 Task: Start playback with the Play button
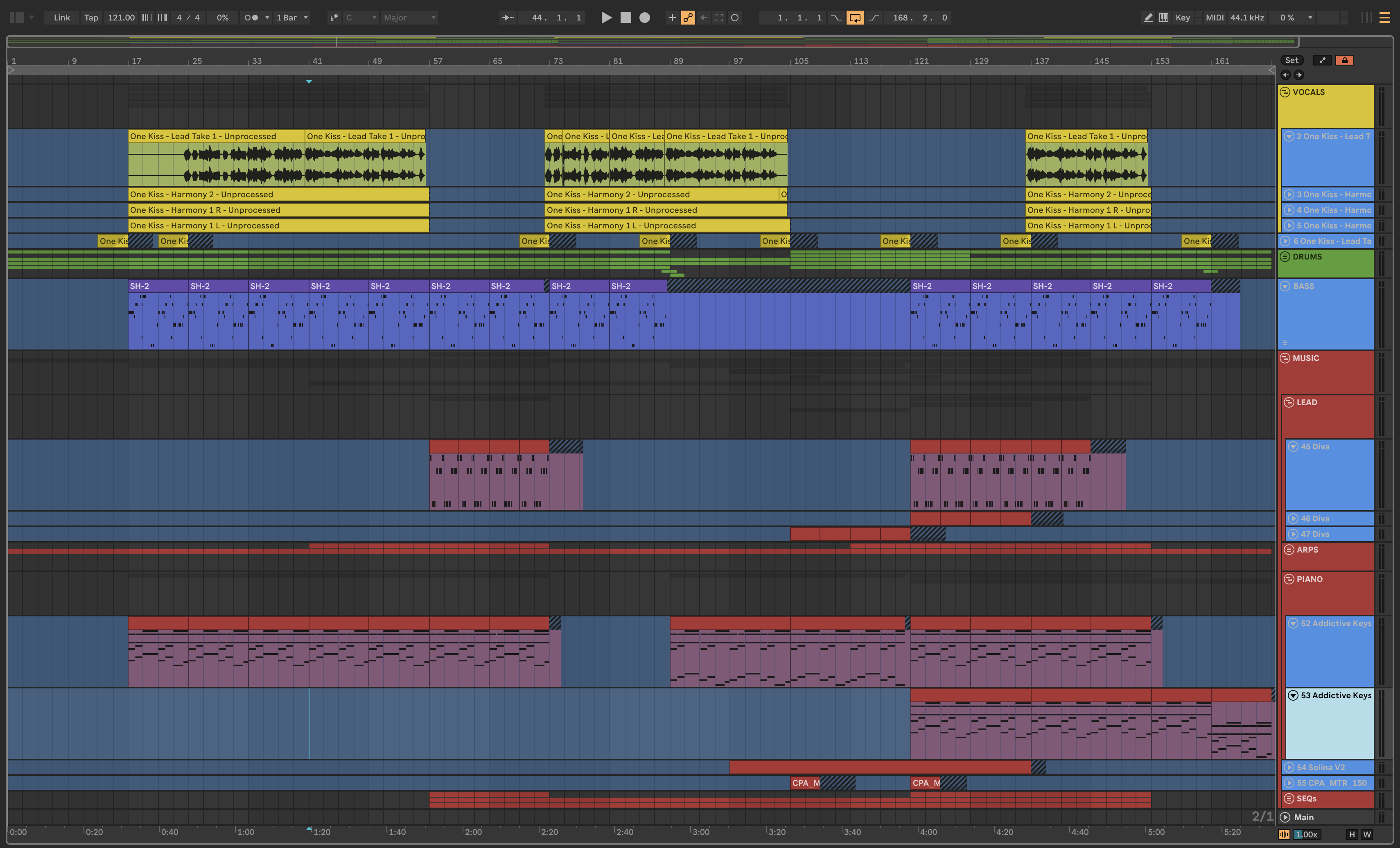[606, 18]
